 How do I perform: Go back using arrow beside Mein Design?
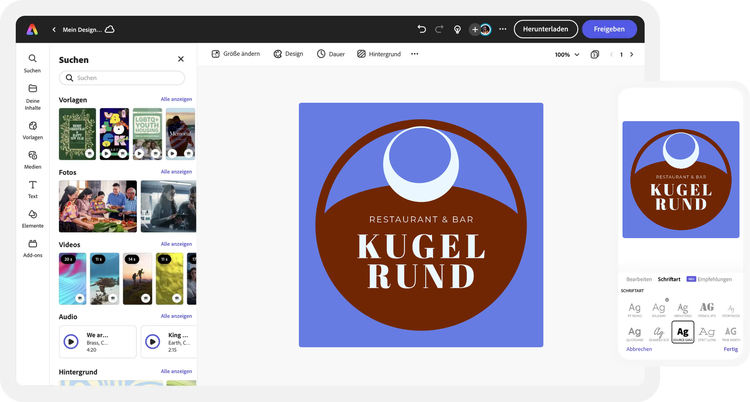54,30
